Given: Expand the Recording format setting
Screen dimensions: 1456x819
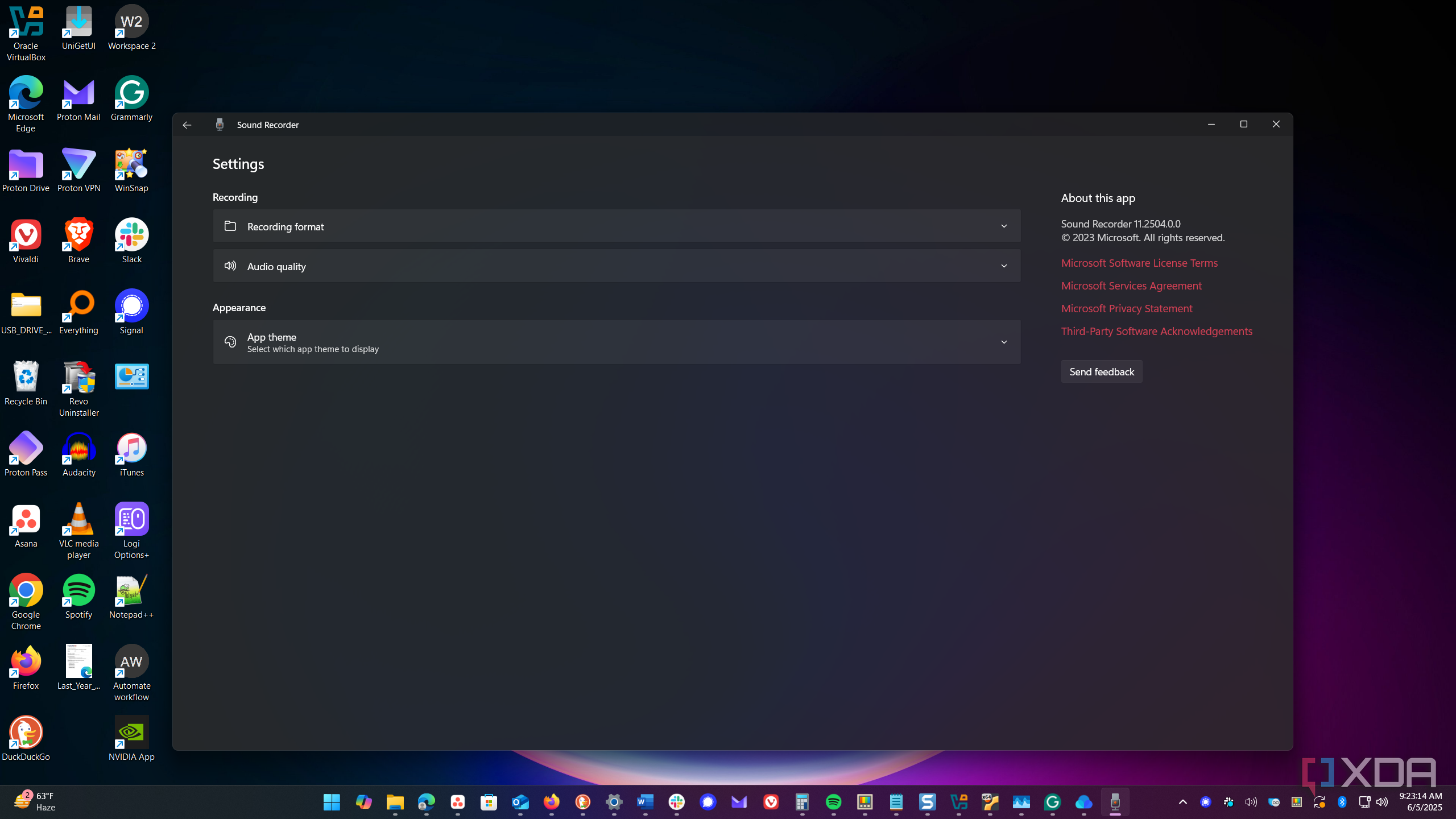Looking at the screenshot, I should (617, 226).
